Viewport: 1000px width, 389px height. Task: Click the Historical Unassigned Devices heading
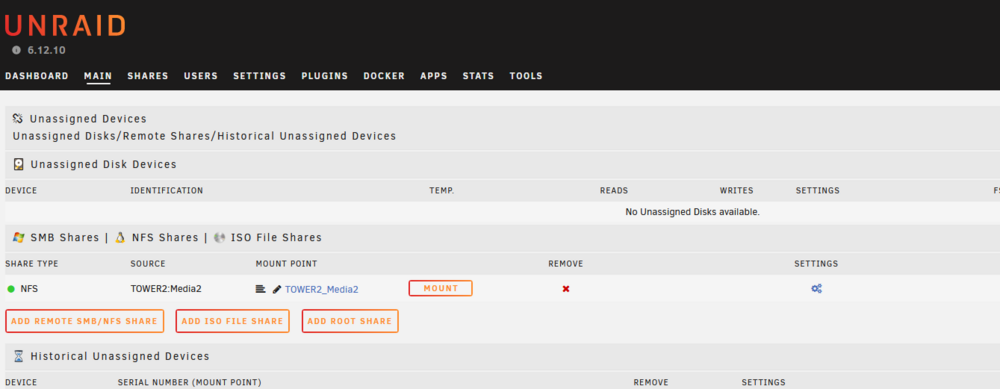120,356
